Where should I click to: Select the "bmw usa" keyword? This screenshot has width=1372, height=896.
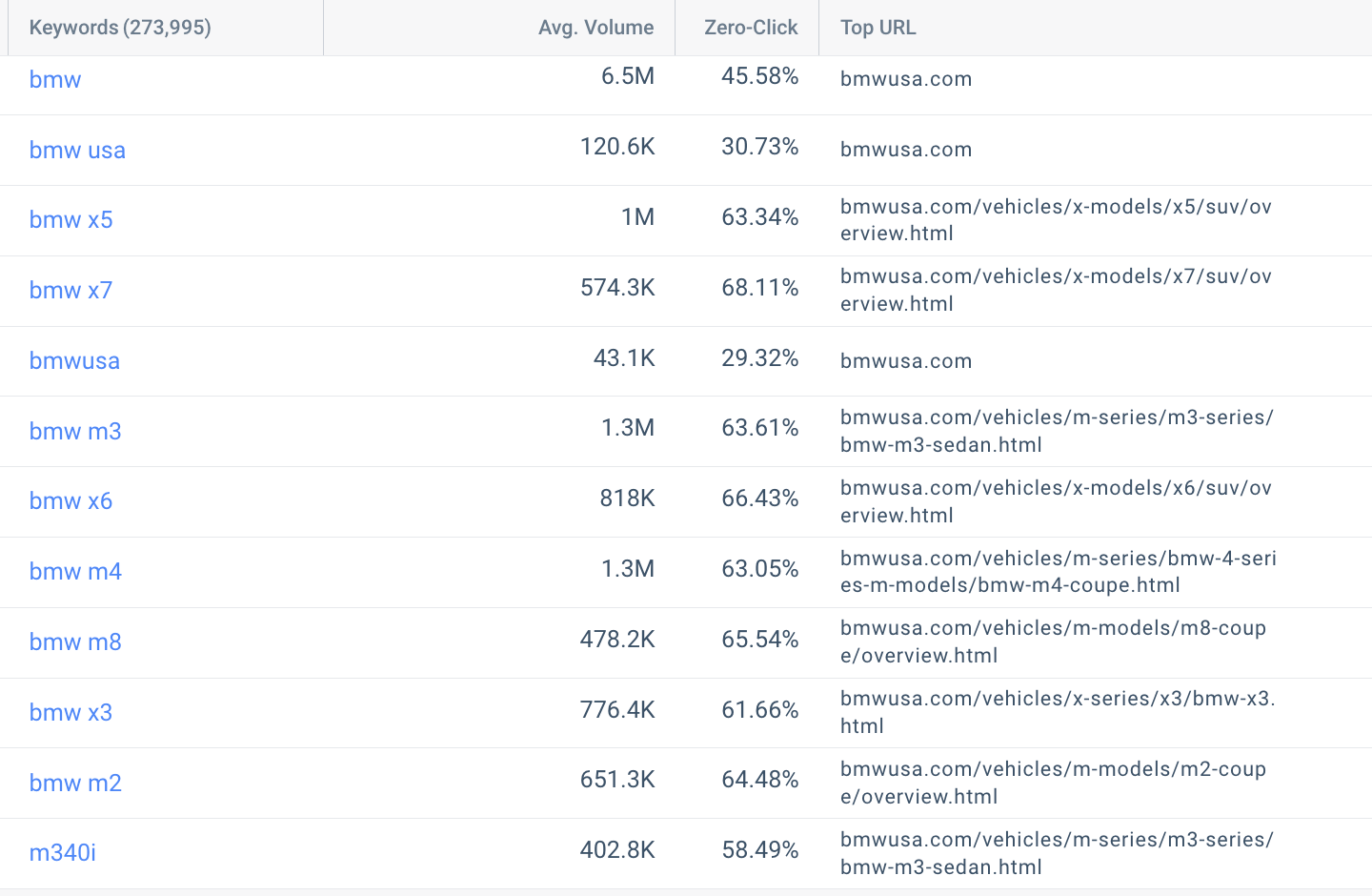click(x=77, y=150)
